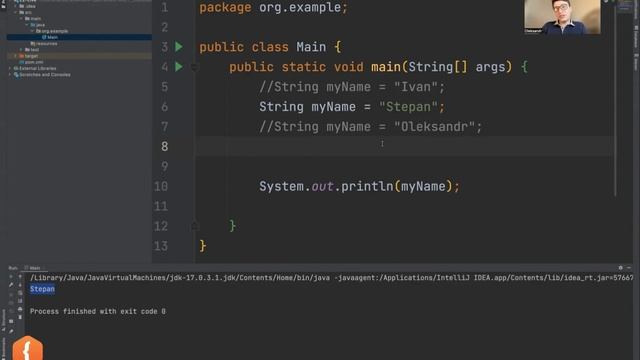Click the presenter webcam thumbnail
The width and height of the screenshot is (640, 360).
tap(562, 17)
